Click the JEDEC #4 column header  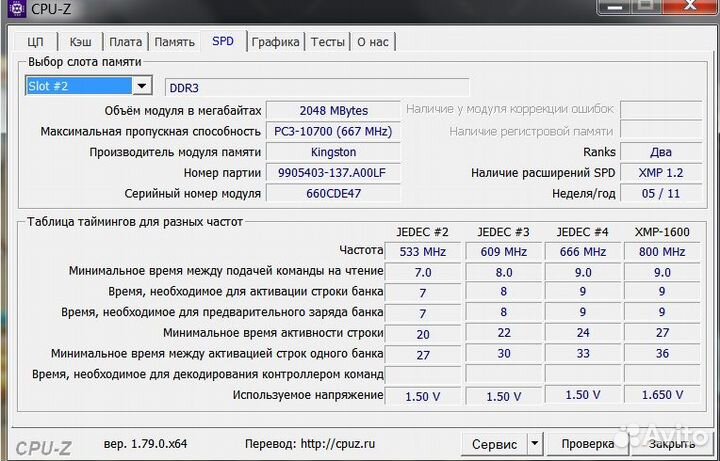pyautogui.click(x=583, y=232)
